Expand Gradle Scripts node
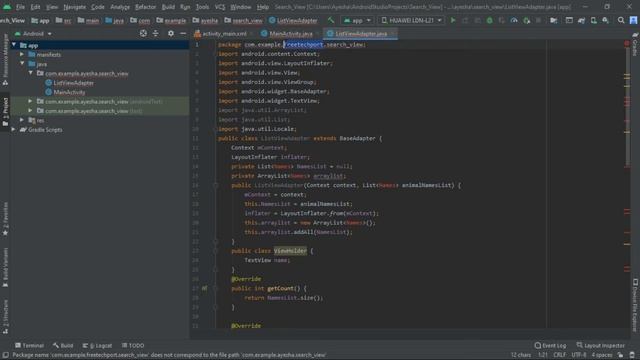 point(14,129)
